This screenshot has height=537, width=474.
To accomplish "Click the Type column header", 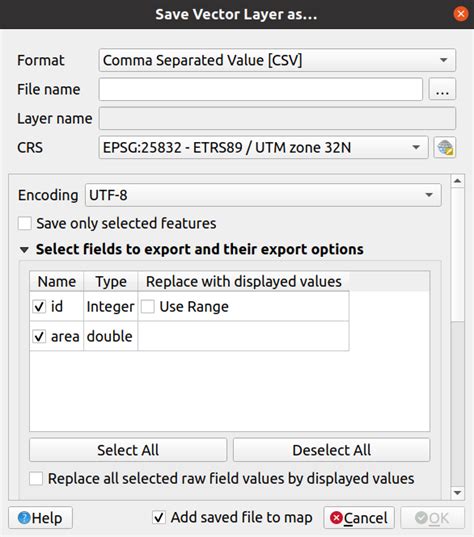I will click(111, 282).
